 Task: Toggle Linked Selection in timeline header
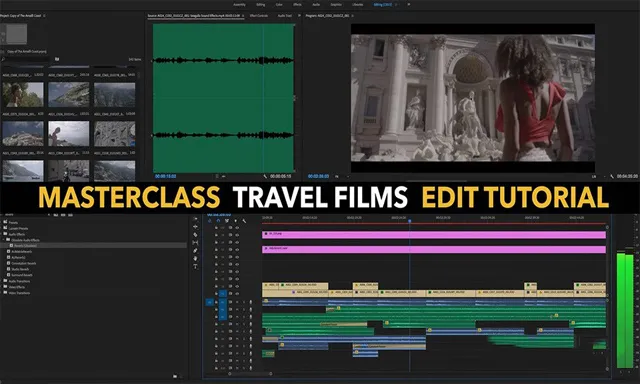[227, 221]
